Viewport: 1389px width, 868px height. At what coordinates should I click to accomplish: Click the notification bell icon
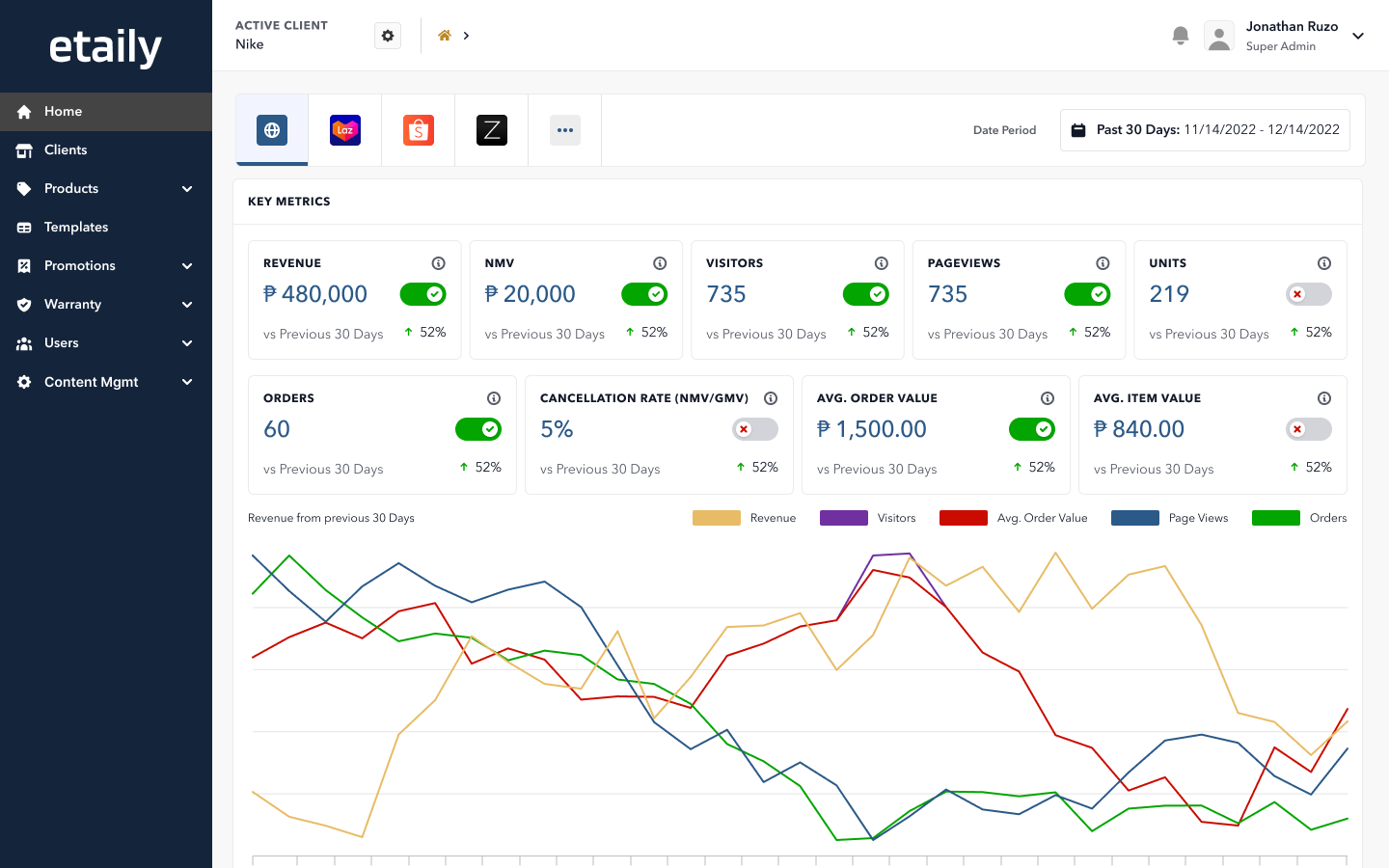click(1180, 36)
